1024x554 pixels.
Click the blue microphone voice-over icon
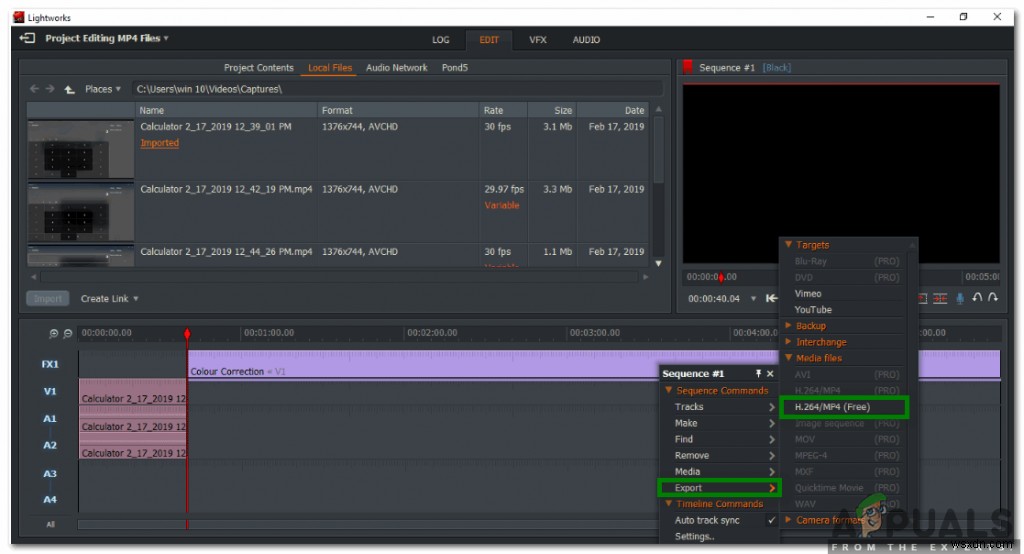(x=960, y=298)
